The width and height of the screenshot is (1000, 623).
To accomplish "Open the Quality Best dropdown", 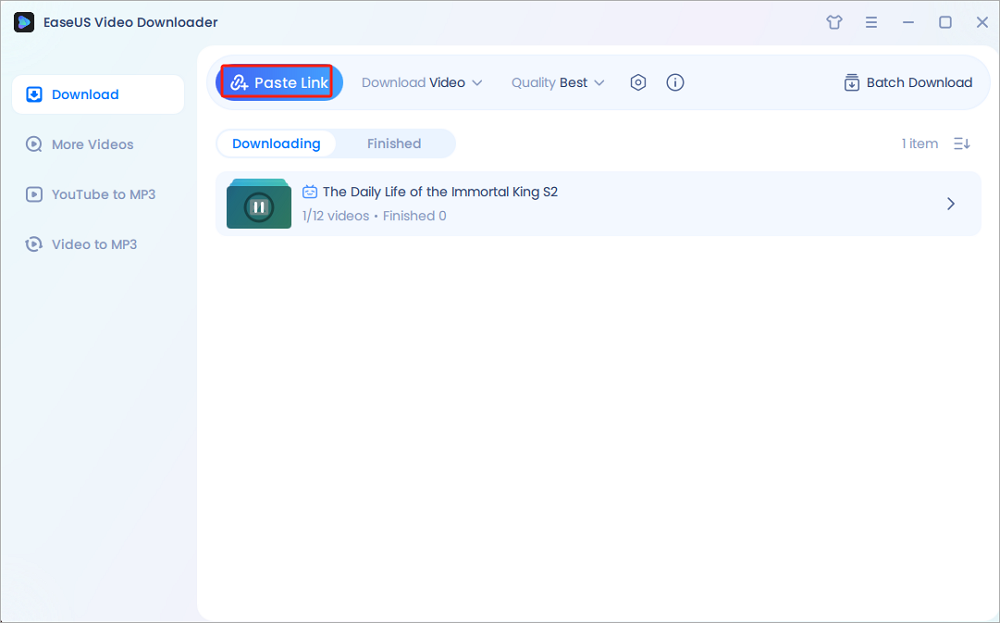I will (x=557, y=83).
